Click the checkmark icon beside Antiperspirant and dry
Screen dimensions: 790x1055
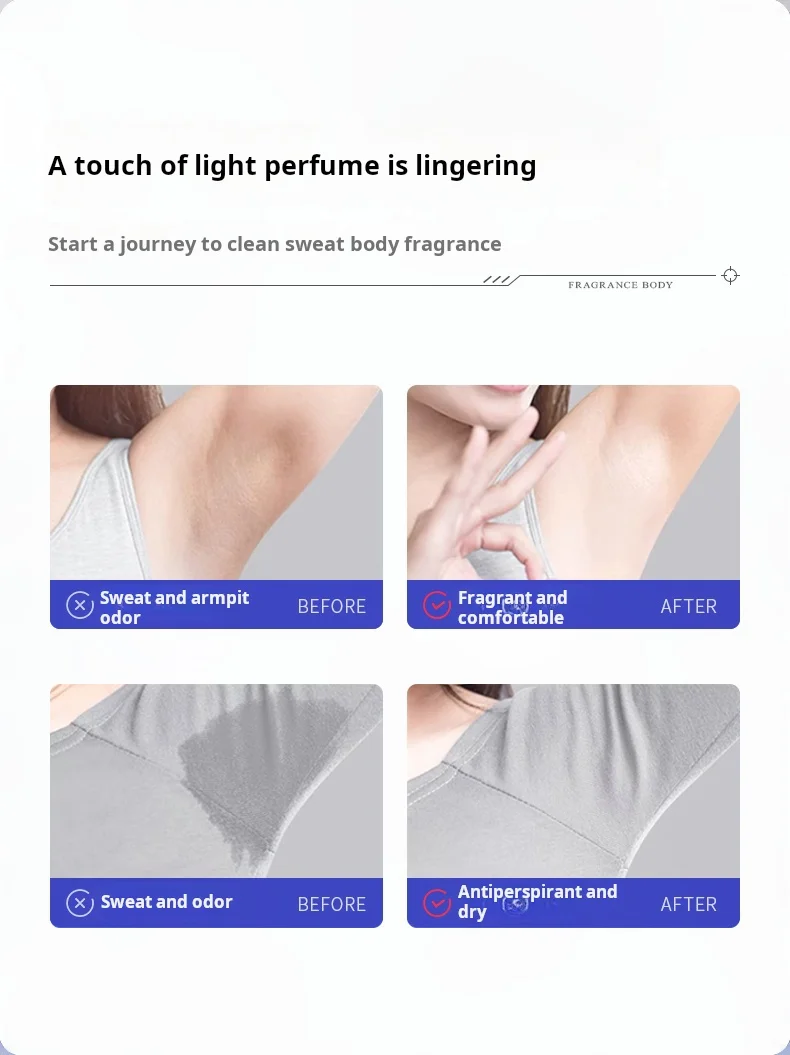tap(437, 903)
